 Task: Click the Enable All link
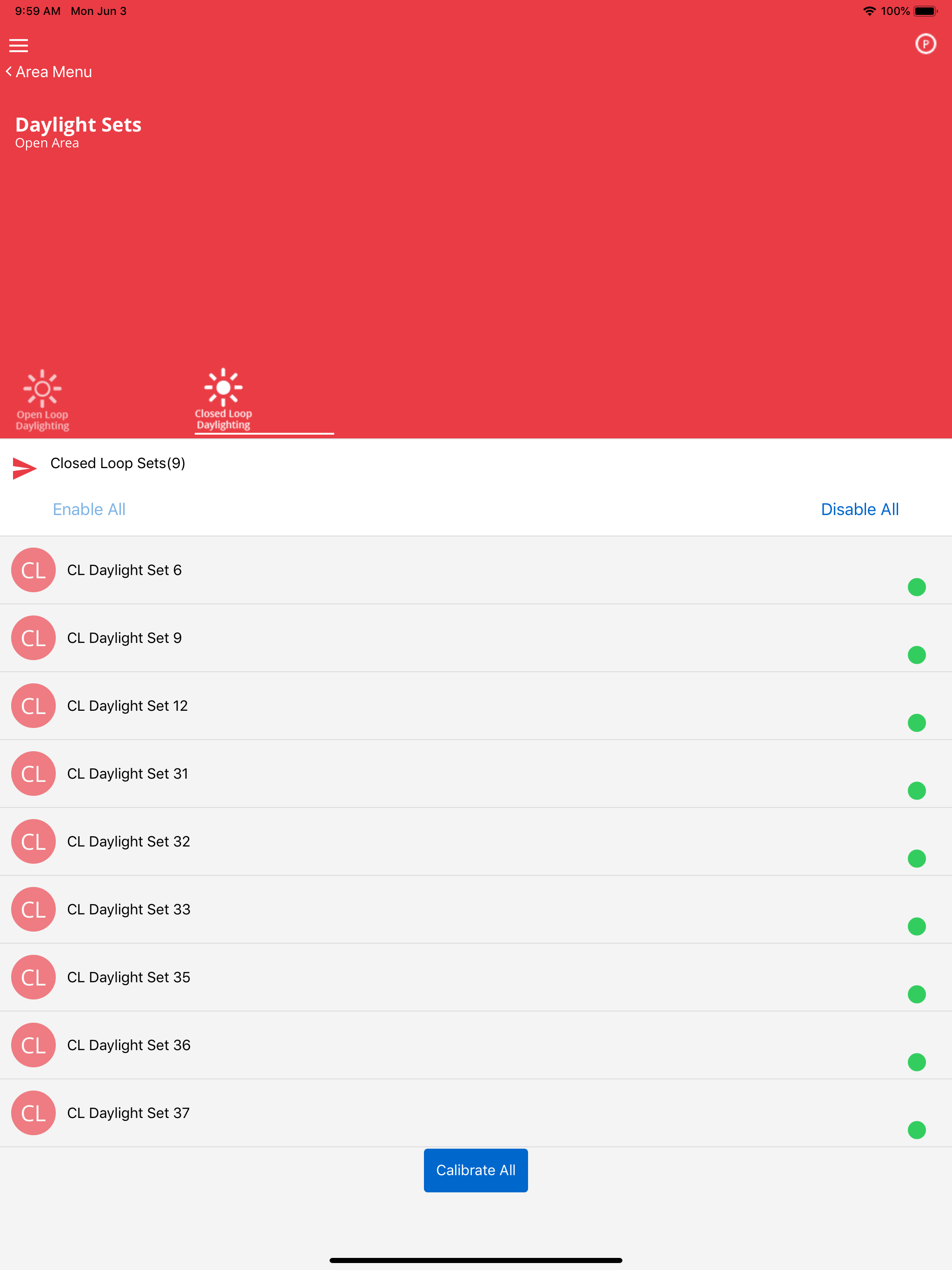[89, 509]
